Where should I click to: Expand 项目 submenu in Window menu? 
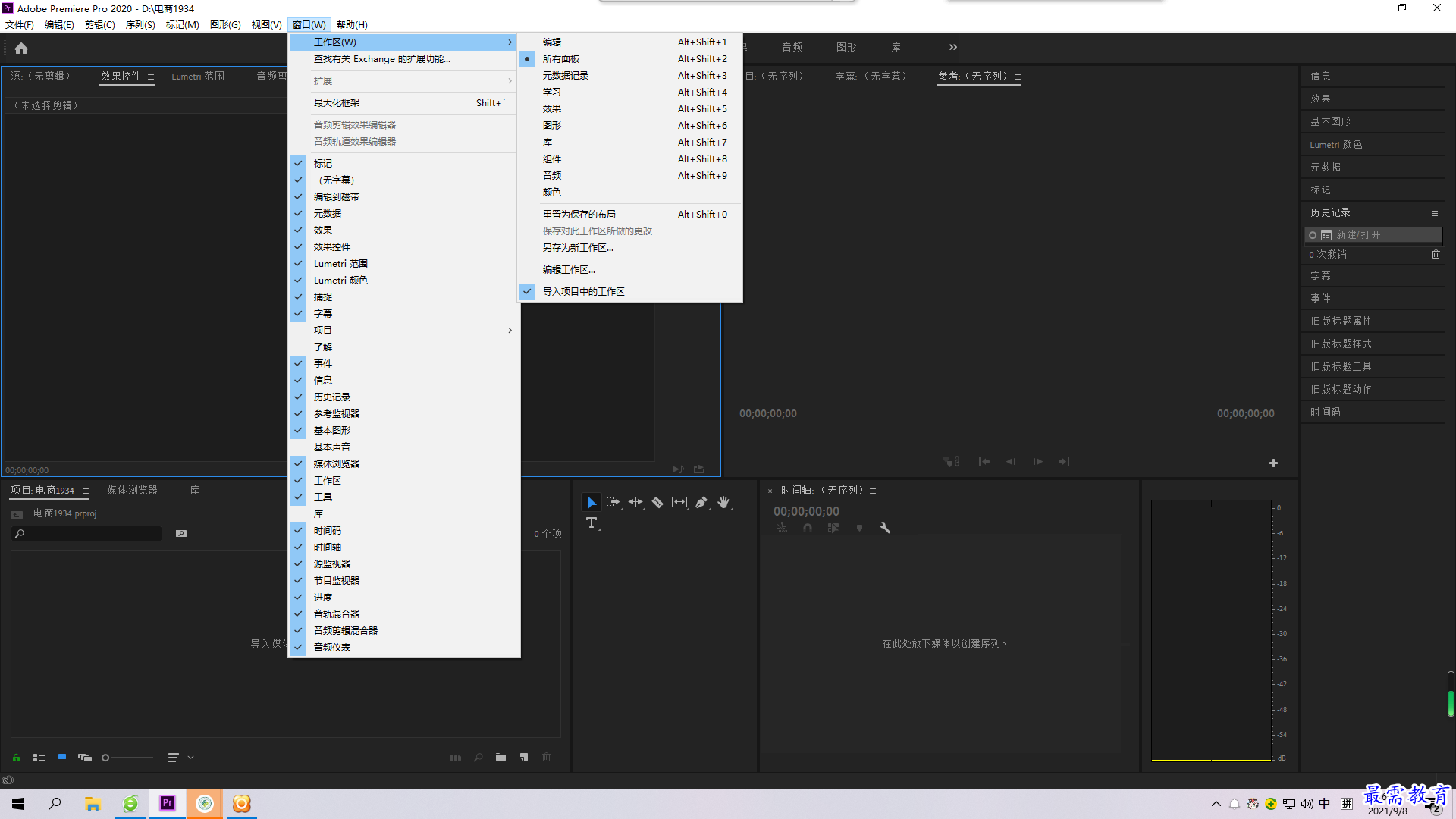(x=404, y=330)
